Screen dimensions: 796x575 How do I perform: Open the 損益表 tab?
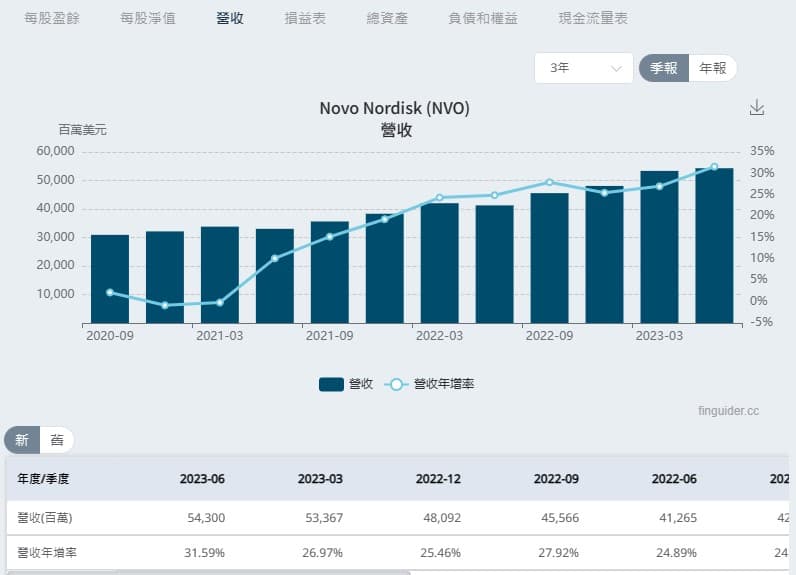coord(305,18)
